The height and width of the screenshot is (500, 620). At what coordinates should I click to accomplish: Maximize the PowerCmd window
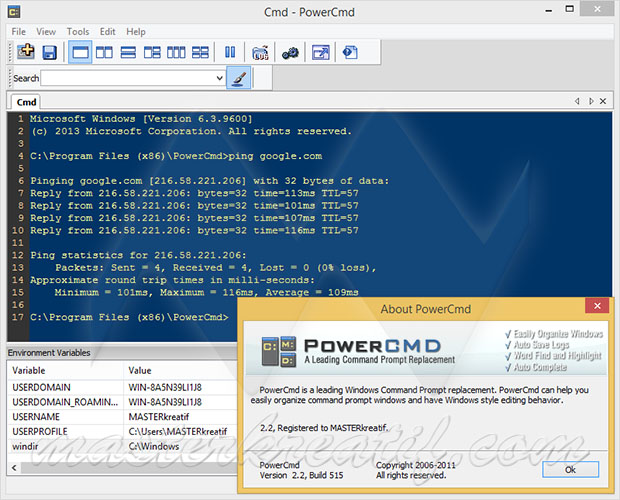[x=569, y=9]
